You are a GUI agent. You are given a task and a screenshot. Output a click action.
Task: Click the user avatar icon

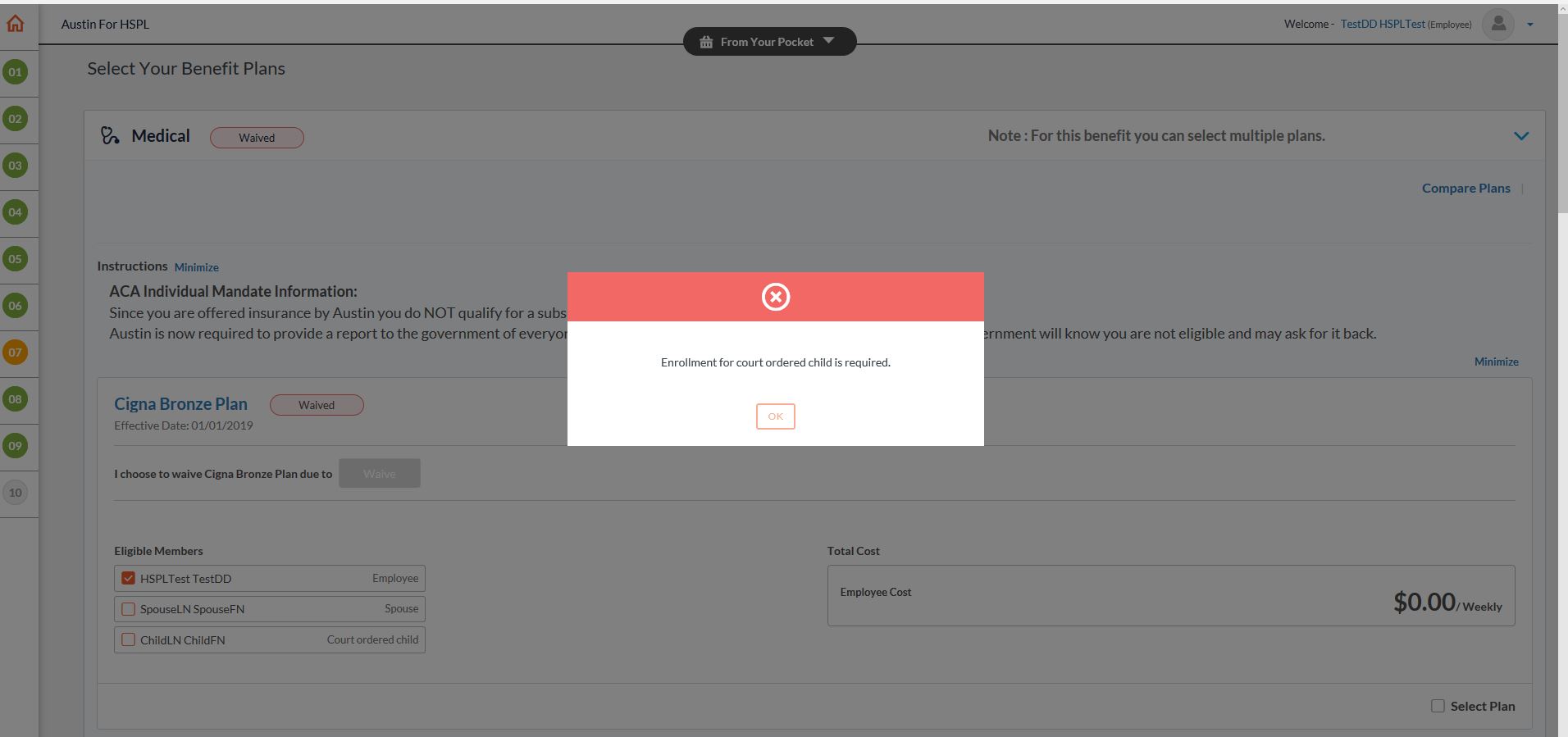[x=1497, y=24]
